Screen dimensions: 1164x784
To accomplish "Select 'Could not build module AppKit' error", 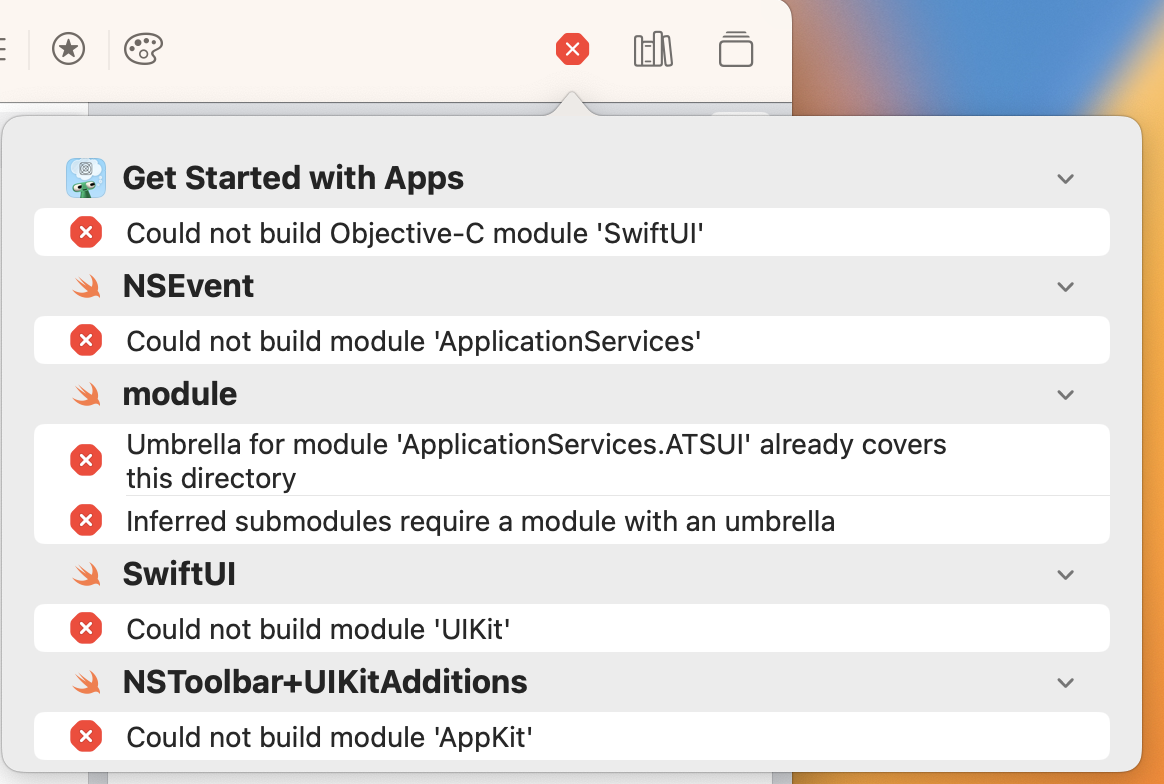I will [x=572, y=736].
